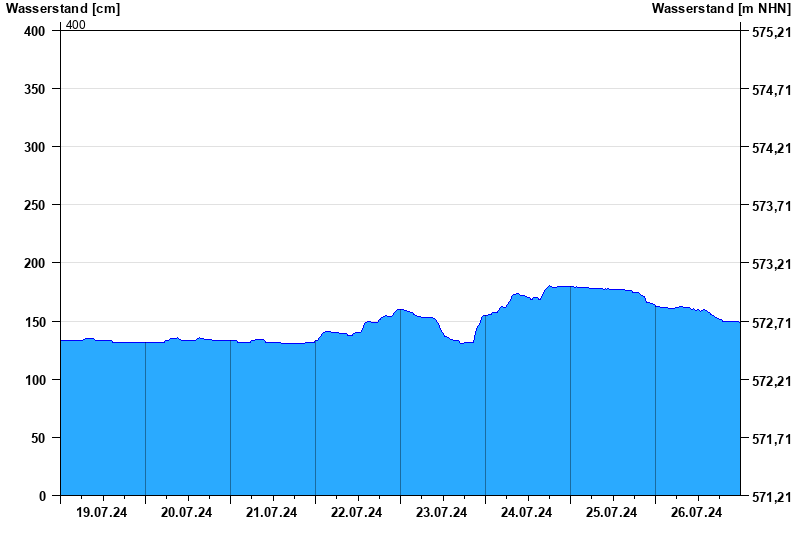Click the 250 tick on the left axis
This screenshot has height=550, width=800.
click(35, 205)
